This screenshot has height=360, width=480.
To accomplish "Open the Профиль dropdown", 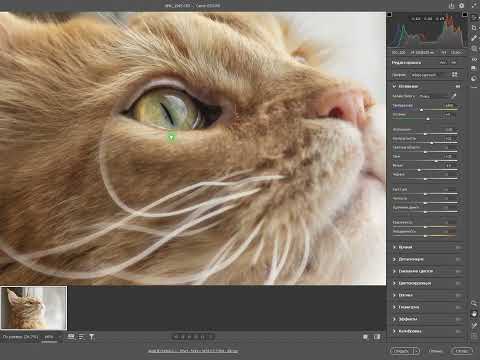I will click(x=428, y=75).
